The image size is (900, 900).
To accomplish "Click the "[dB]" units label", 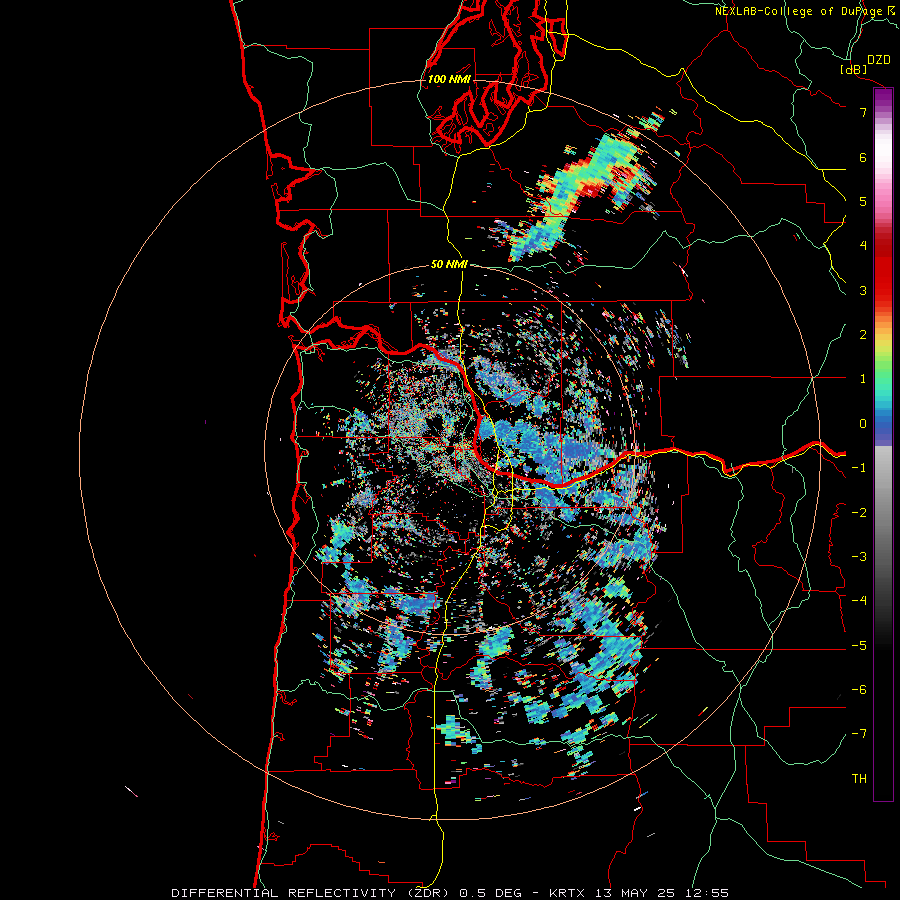I will [x=854, y=69].
